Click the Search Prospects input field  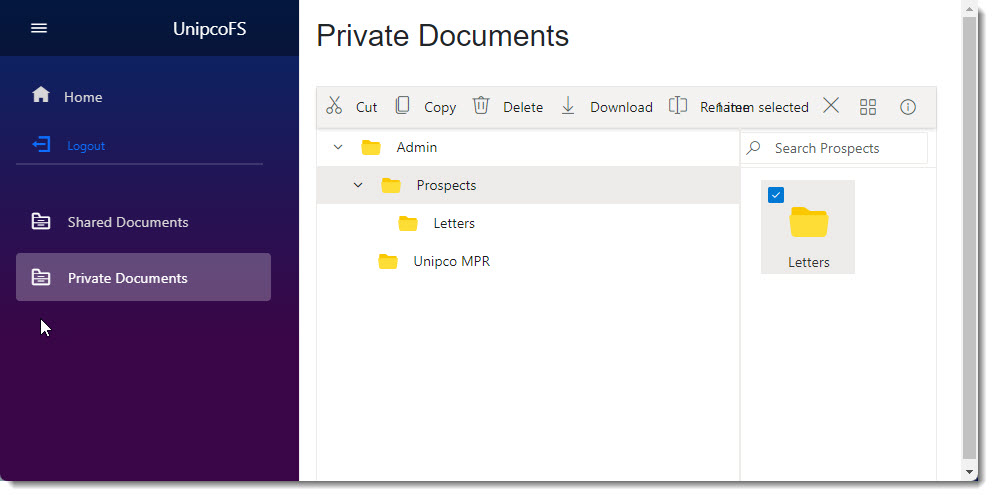click(x=845, y=148)
